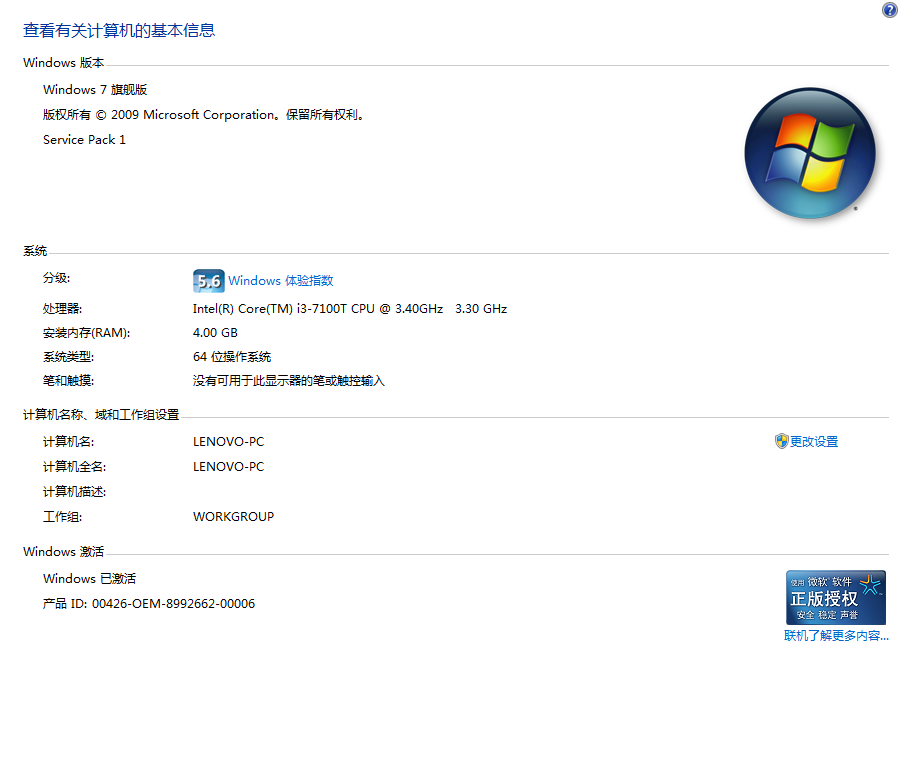The width and height of the screenshot is (900, 761).
Task: Click the WORKGROUP workgroup value
Action: tap(234, 517)
